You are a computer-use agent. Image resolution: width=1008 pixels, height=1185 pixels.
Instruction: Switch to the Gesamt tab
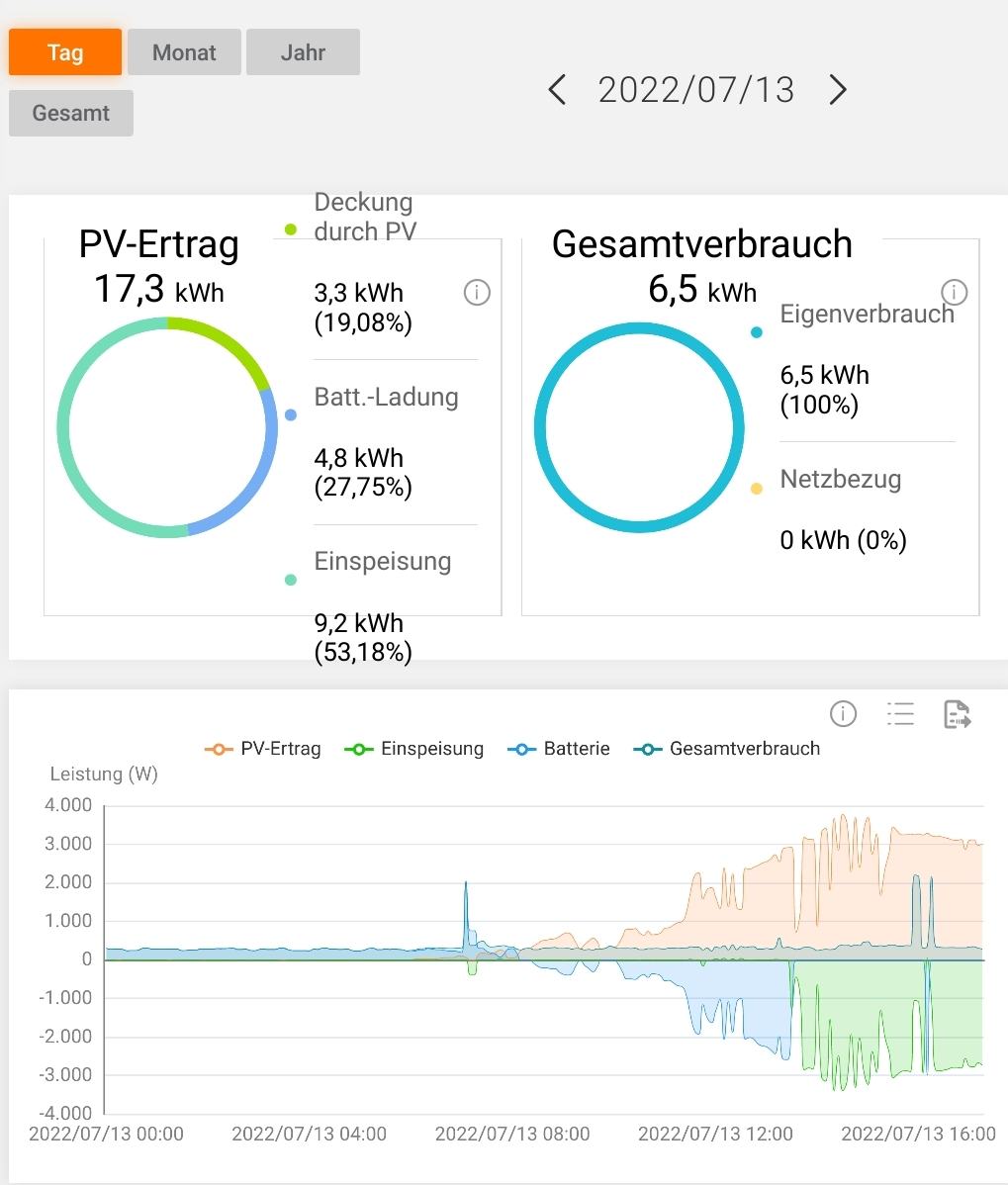[x=71, y=114]
